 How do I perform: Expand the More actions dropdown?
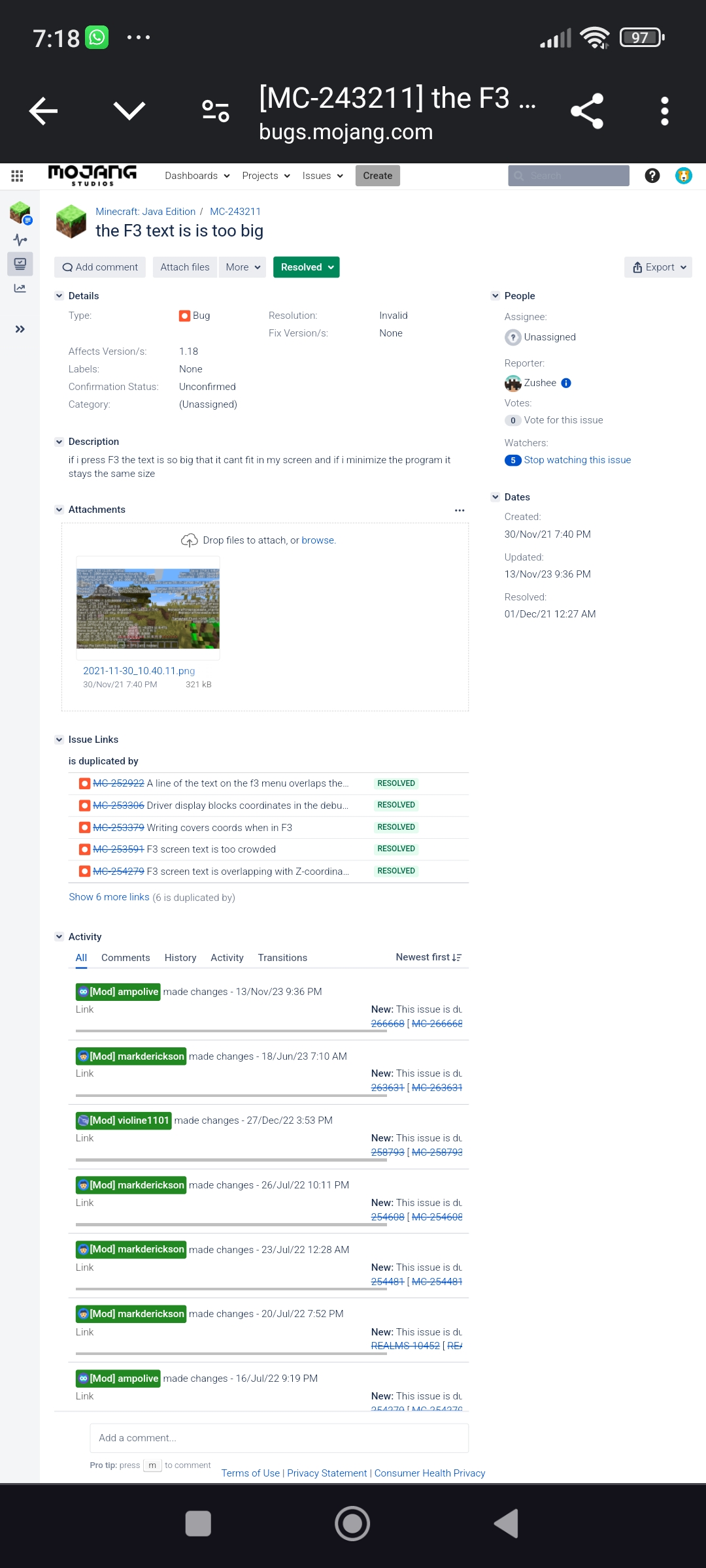pyautogui.click(x=243, y=267)
